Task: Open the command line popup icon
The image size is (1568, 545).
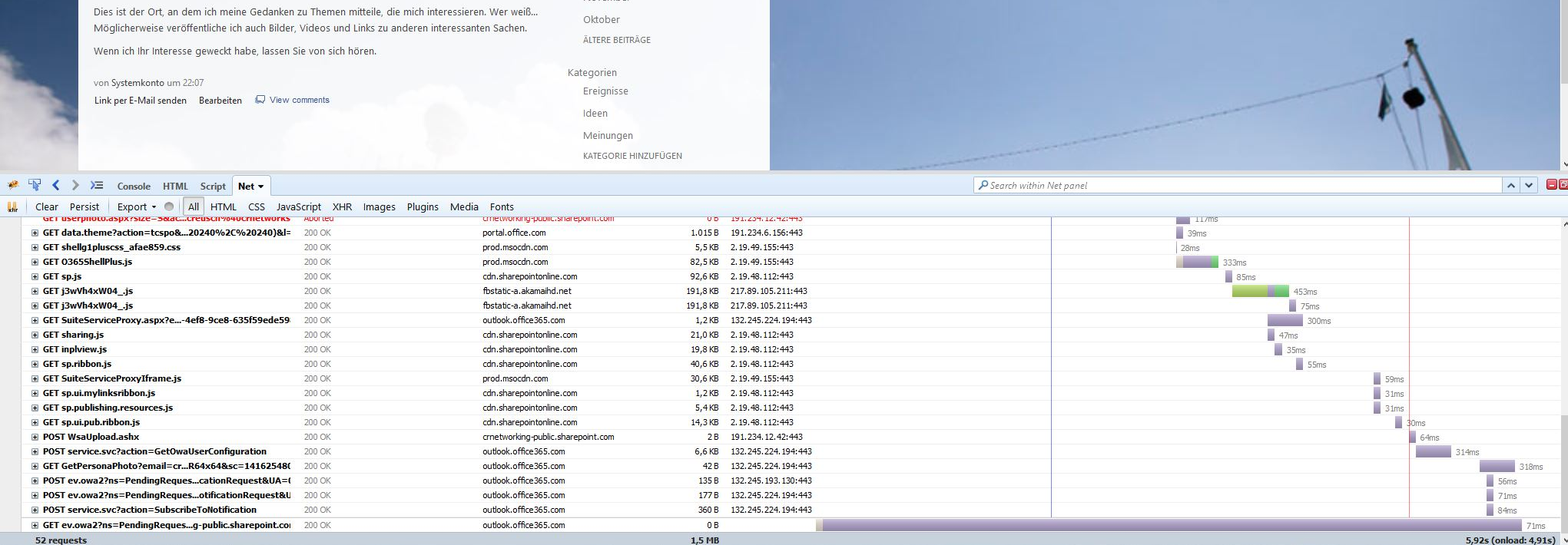Action: pos(97,186)
